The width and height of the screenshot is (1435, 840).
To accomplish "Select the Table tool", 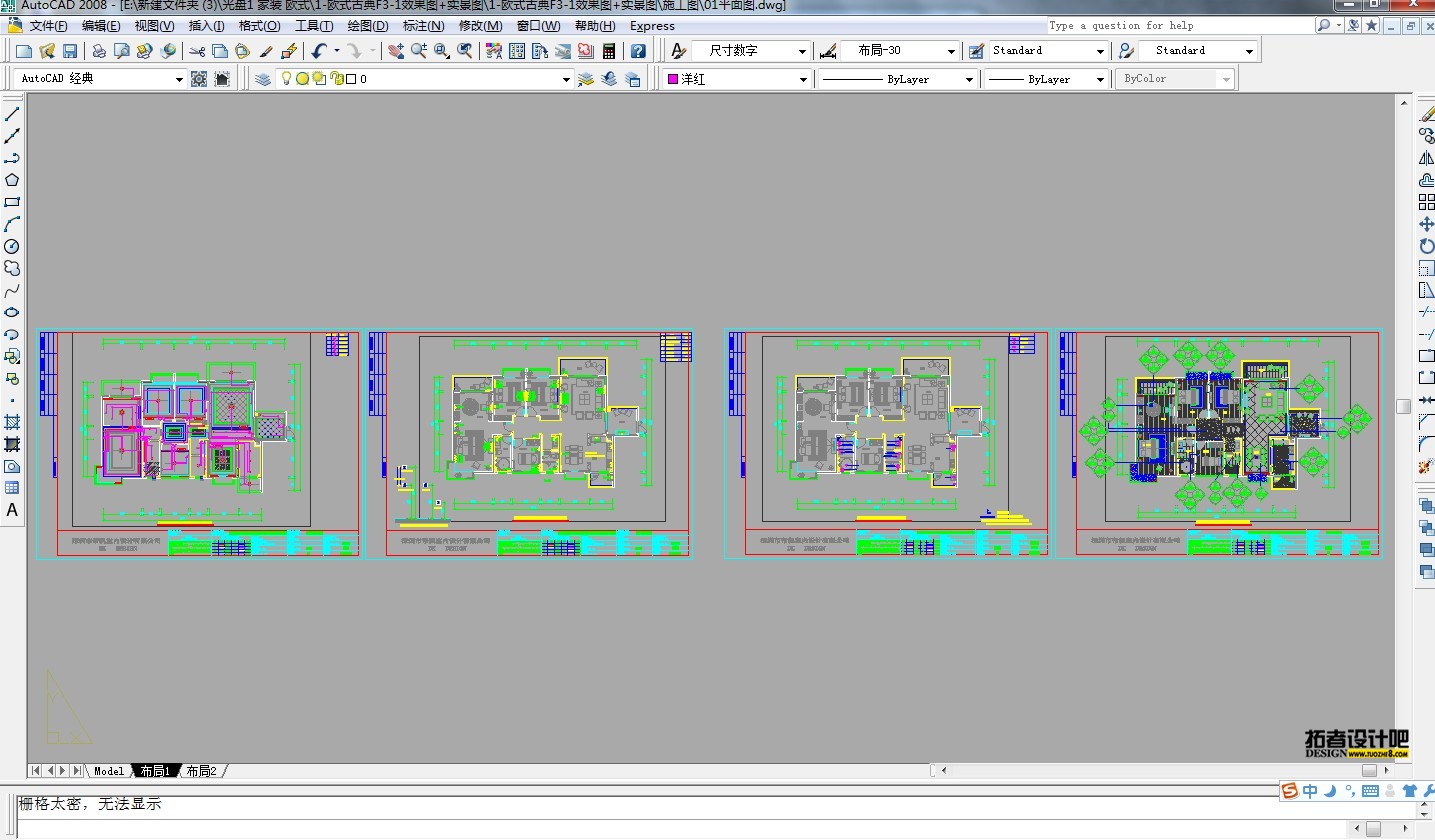I will coord(12,488).
